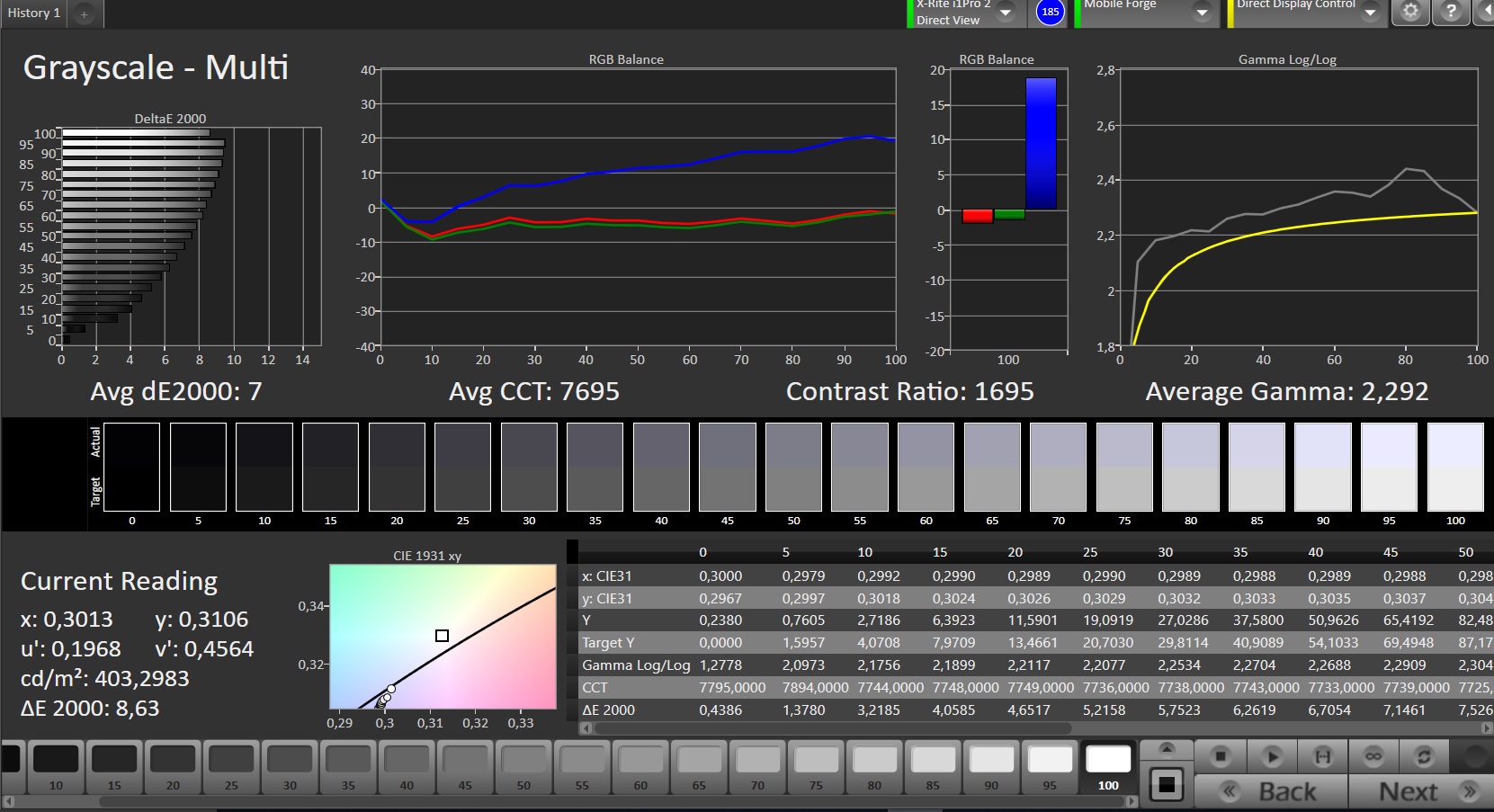Click the Stop measurement button
This screenshot has height=812, width=1494.
tap(1220, 756)
